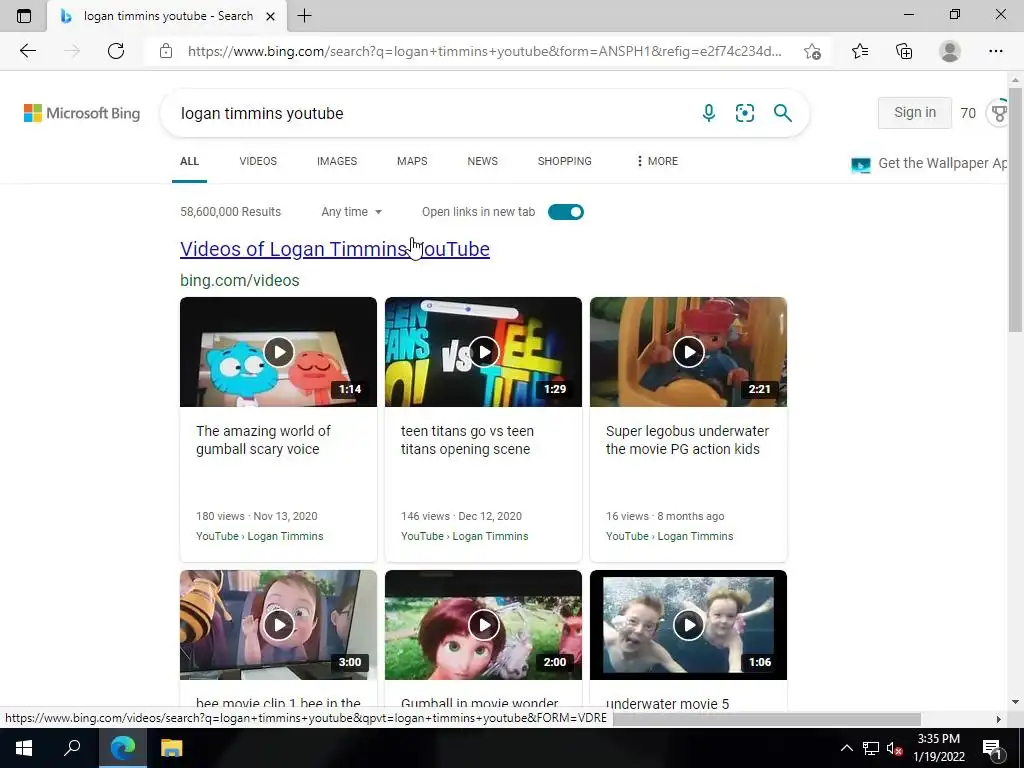Open a new tab with the plus button
The width and height of the screenshot is (1024, 768).
304,16
